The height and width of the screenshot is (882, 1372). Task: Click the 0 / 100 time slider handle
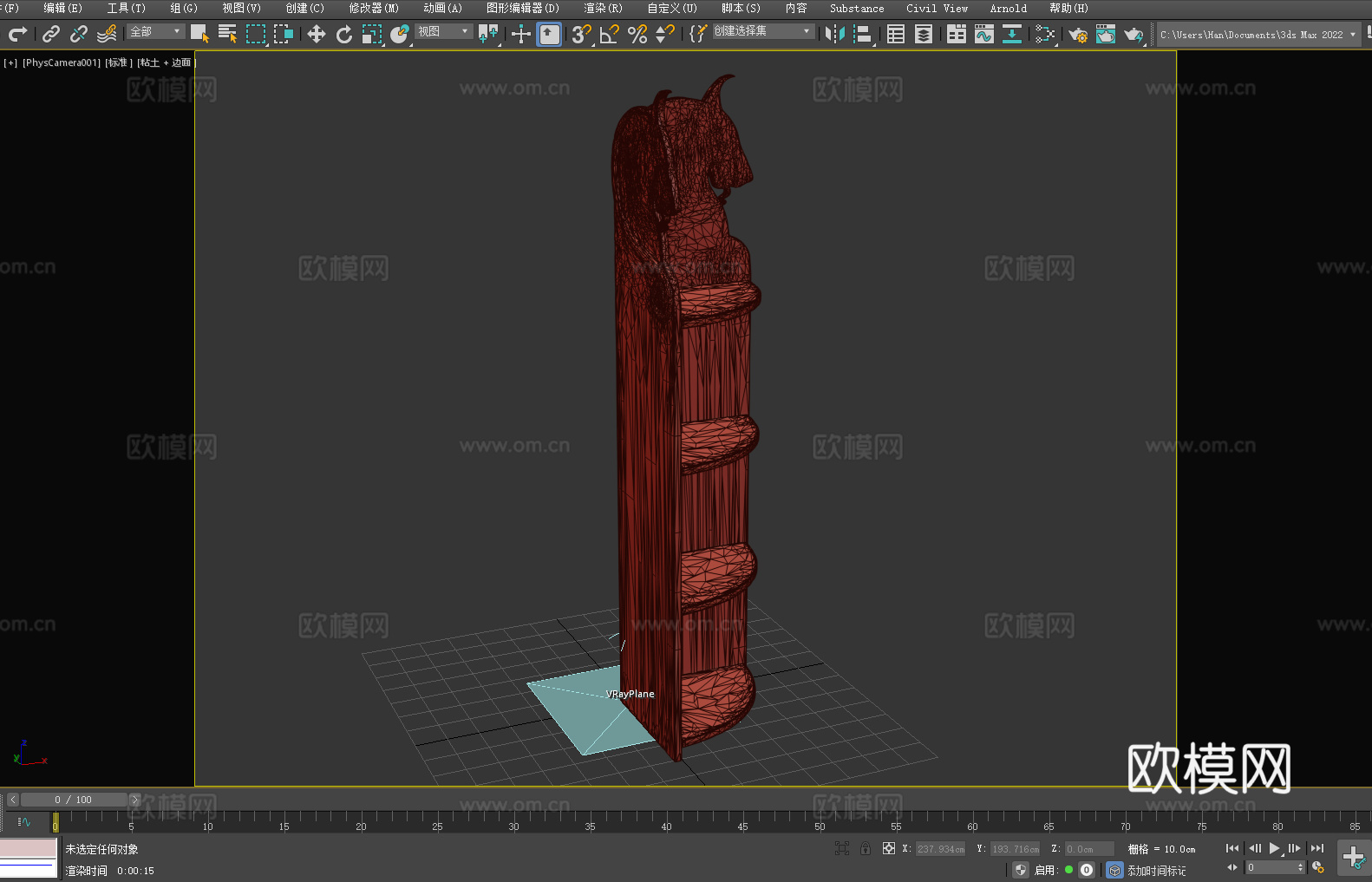coord(74,800)
